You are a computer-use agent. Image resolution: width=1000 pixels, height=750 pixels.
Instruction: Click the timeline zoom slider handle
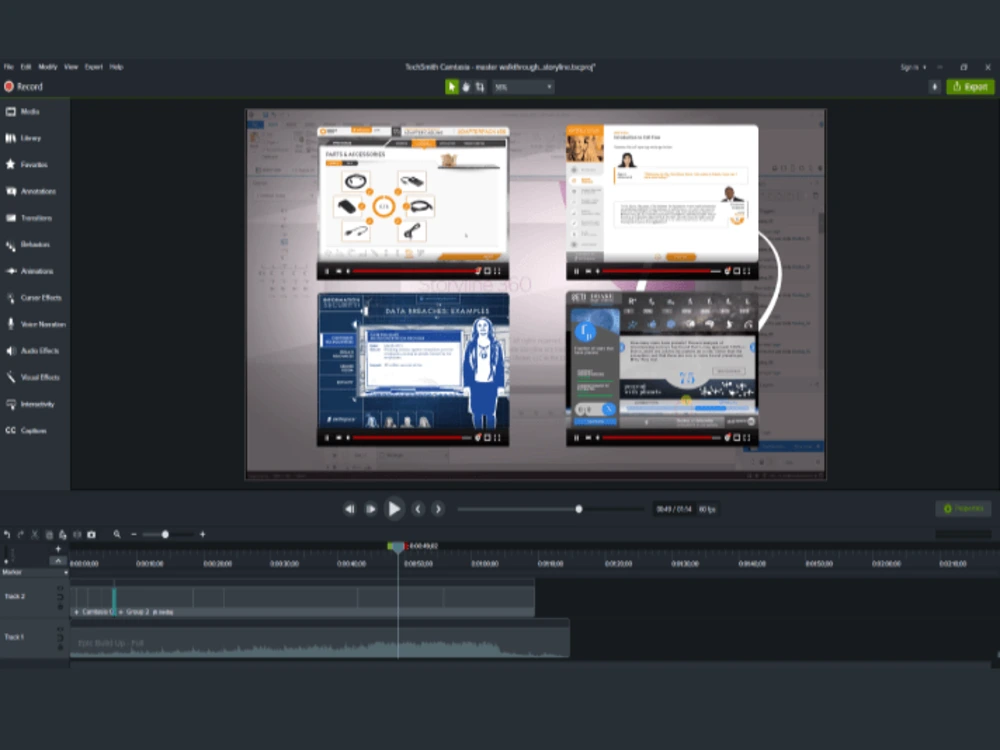coord(165,534)
